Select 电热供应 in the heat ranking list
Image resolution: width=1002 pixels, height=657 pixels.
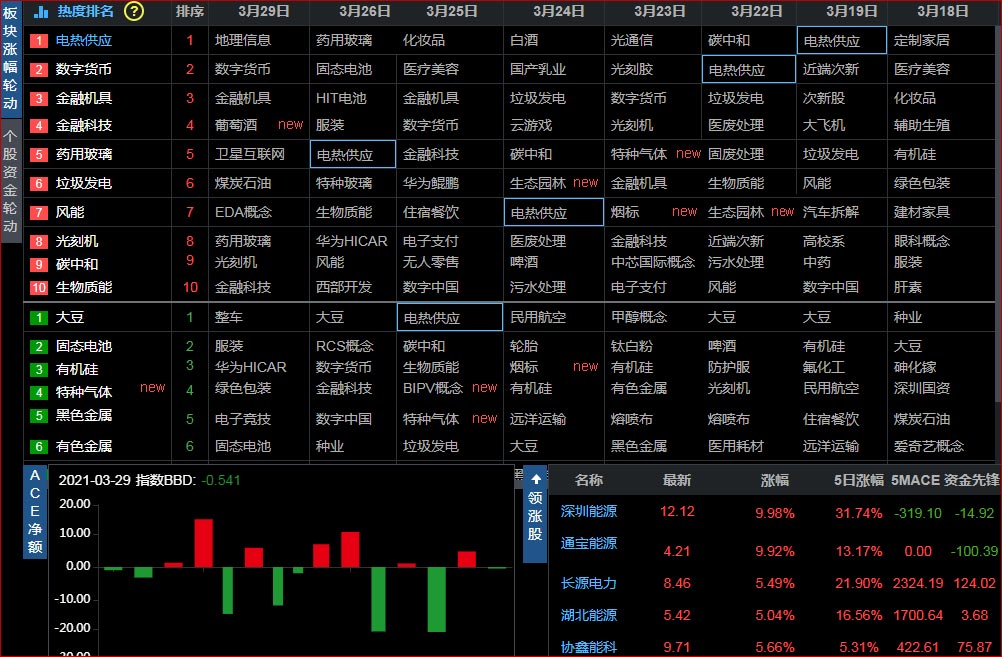click(84, 40)
